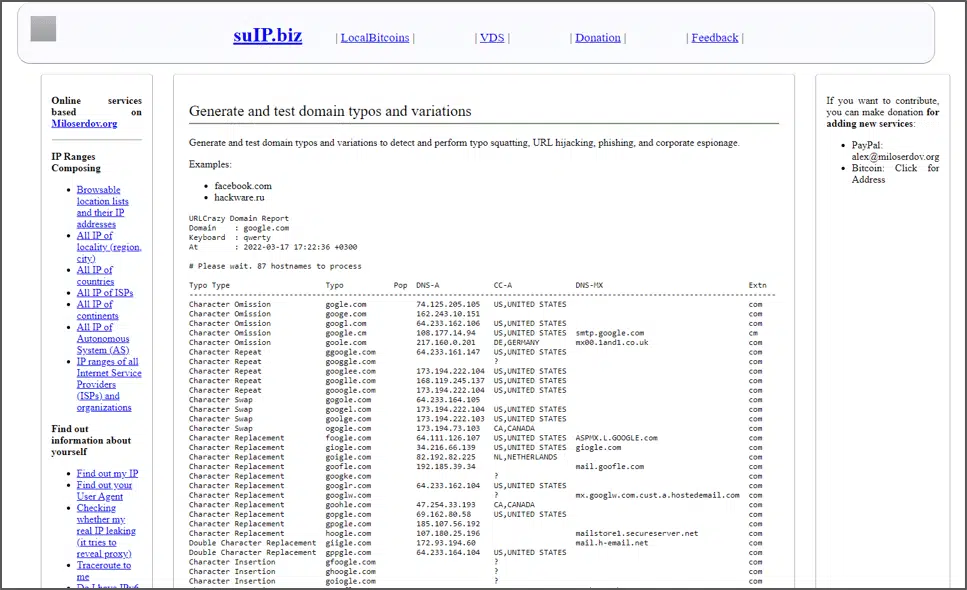Screen dimensions: 967x590
Task: Click the Keyboard : qwerty report line
Action: click(x=229, y=237)
